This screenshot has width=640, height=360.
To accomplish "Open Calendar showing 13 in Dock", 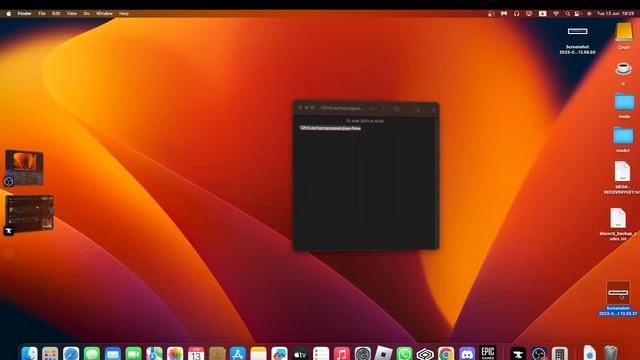I will coord(196,353).
